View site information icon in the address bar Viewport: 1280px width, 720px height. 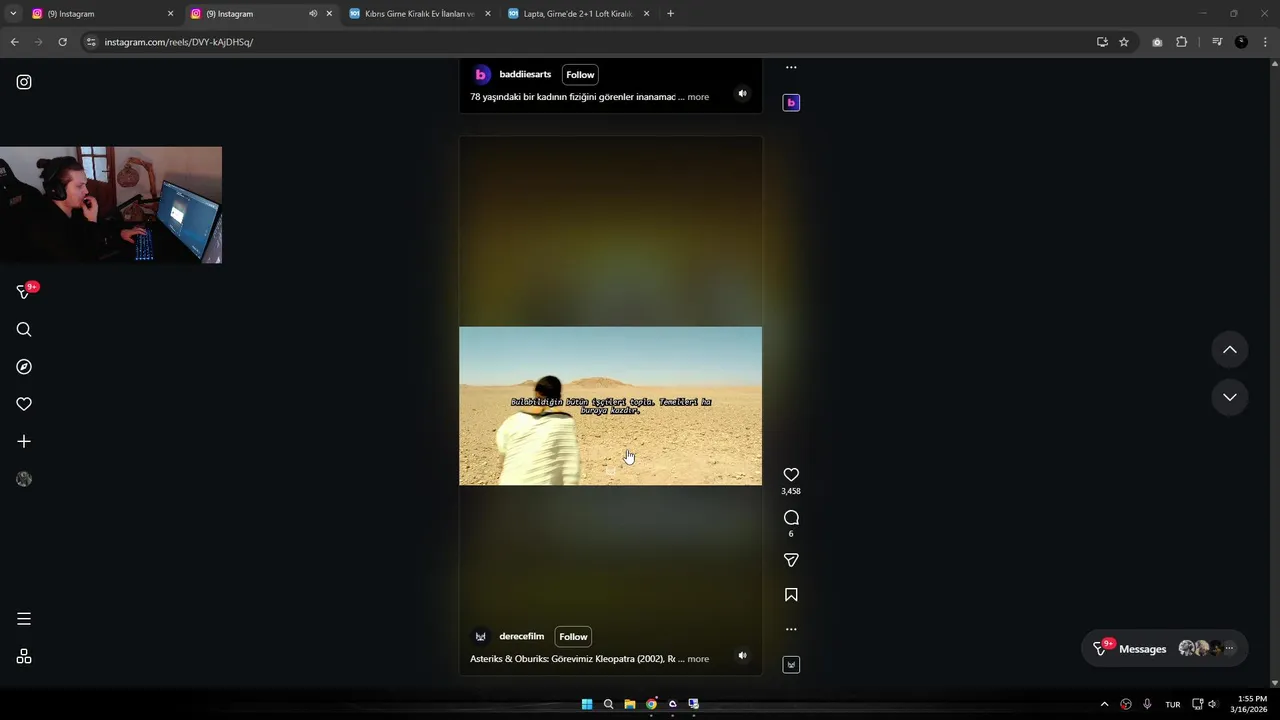(91, 42)
